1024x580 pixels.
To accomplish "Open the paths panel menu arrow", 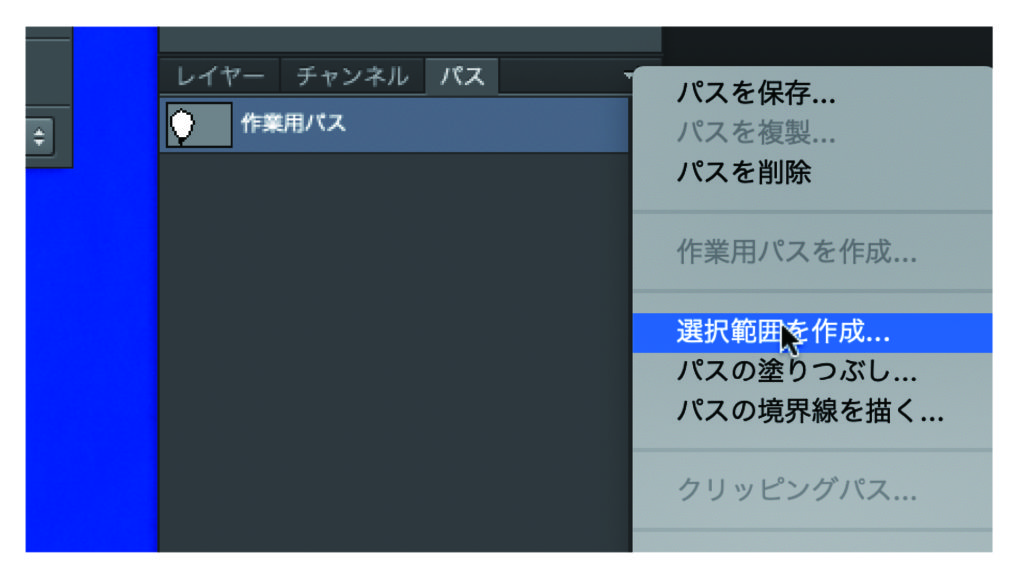I will [628, 76].
